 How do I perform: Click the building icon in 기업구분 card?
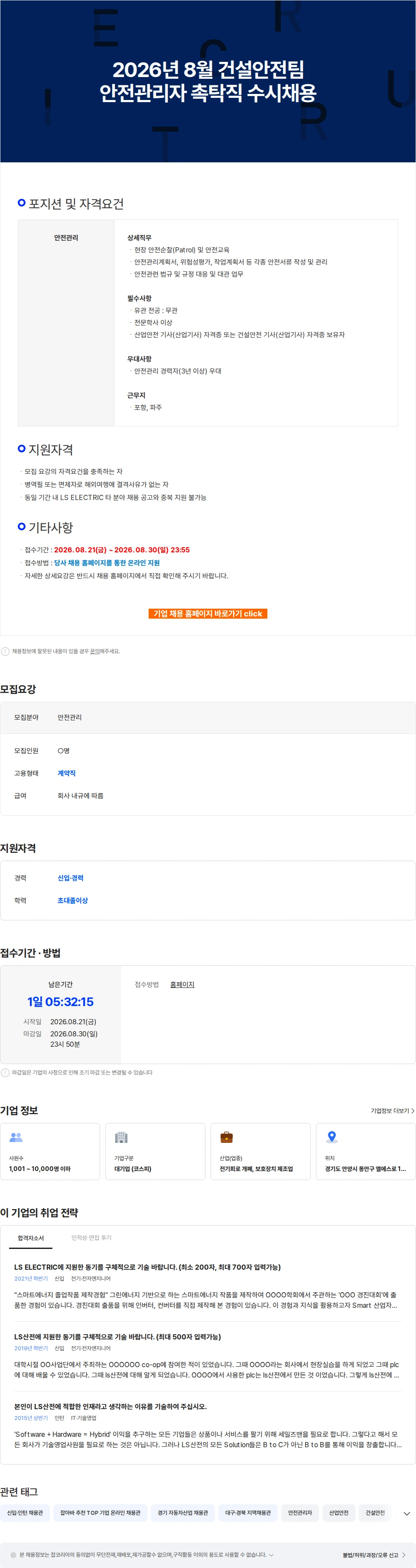[x=121, y=1137]
